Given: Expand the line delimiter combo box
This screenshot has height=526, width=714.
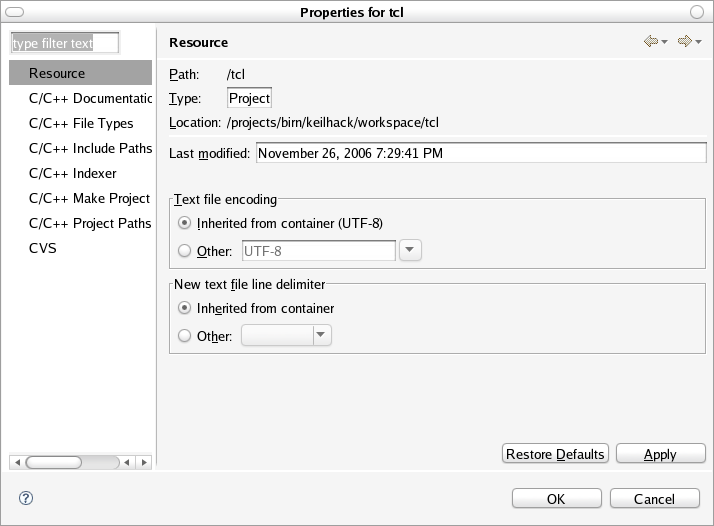Looking at the screenshot, I should pyautogui.click(x=321, y=337).
